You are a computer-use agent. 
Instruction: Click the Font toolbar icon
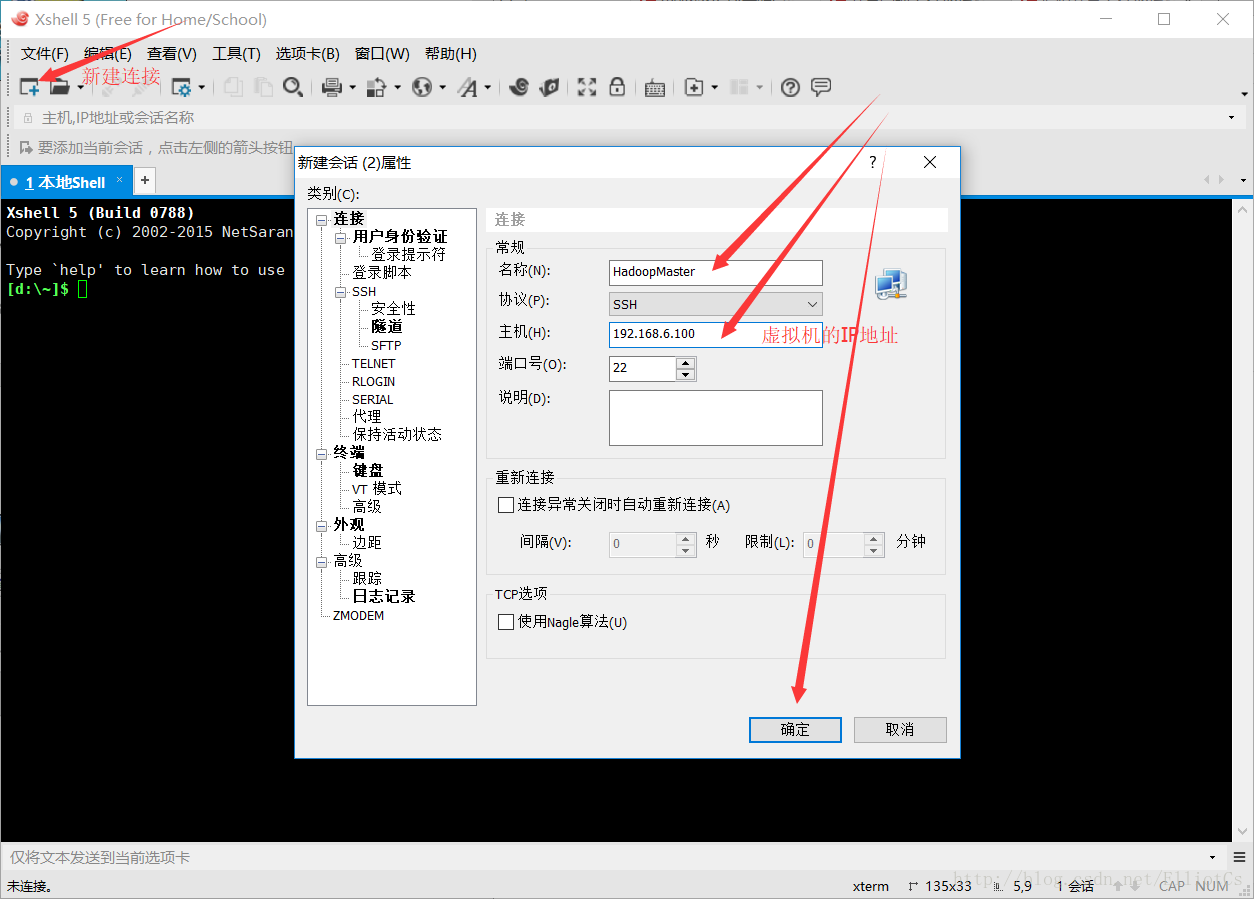tap(468, 87)
